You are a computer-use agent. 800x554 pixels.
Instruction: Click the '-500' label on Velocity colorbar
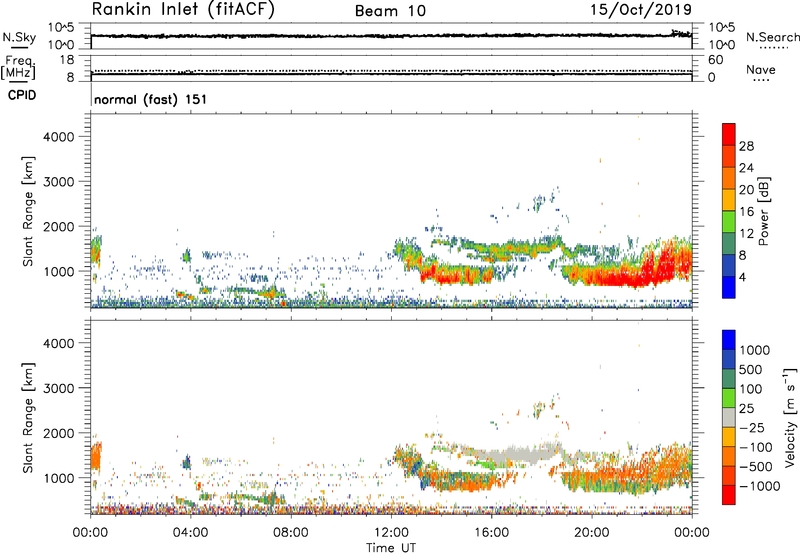tap(756, 466)
